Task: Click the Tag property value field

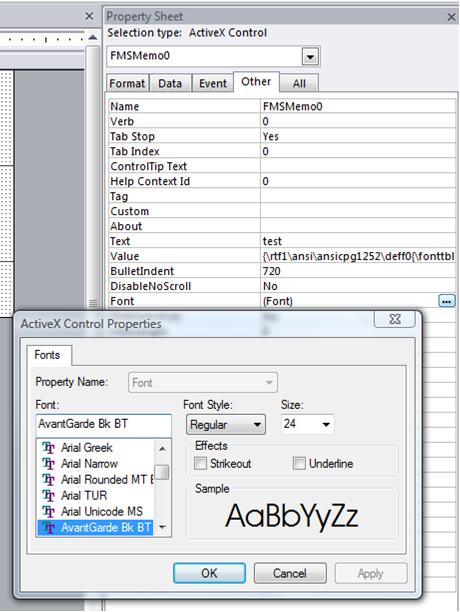Action: [358, 196]
